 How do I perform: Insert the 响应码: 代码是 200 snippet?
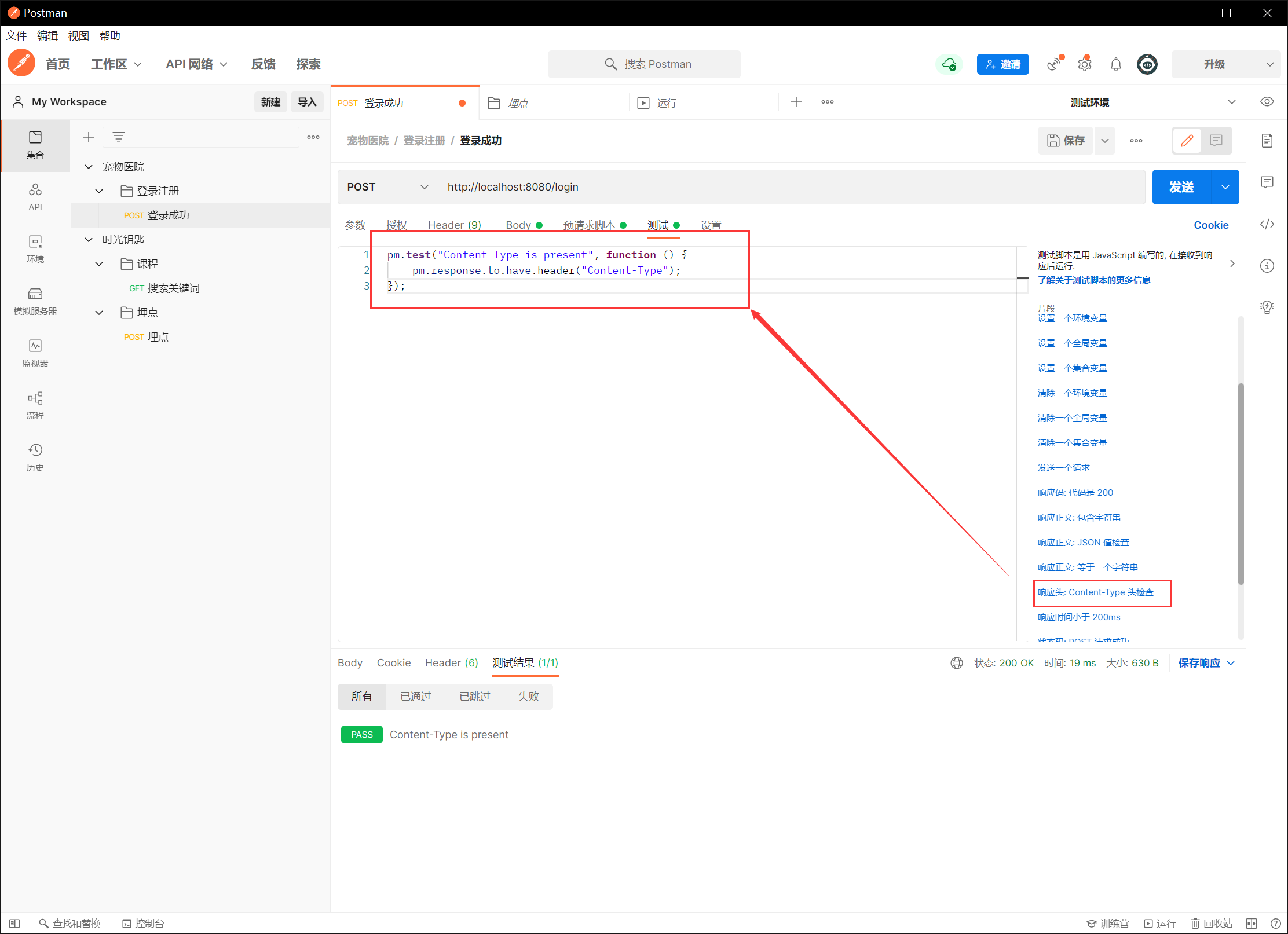click(1075, 493)
